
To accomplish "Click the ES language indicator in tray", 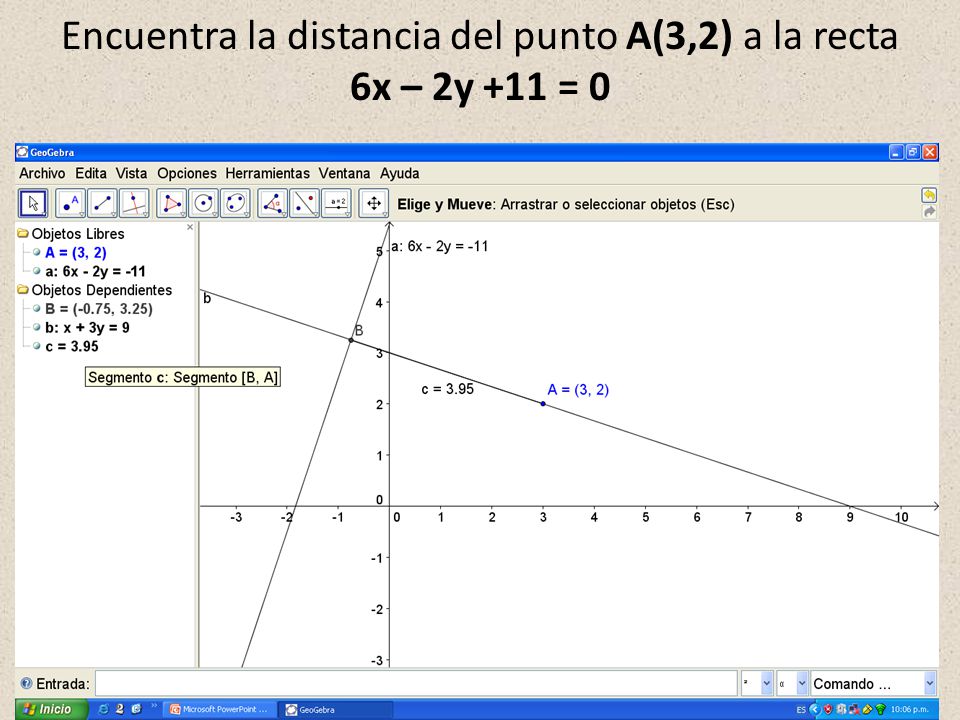I will (x=801, y=710).
